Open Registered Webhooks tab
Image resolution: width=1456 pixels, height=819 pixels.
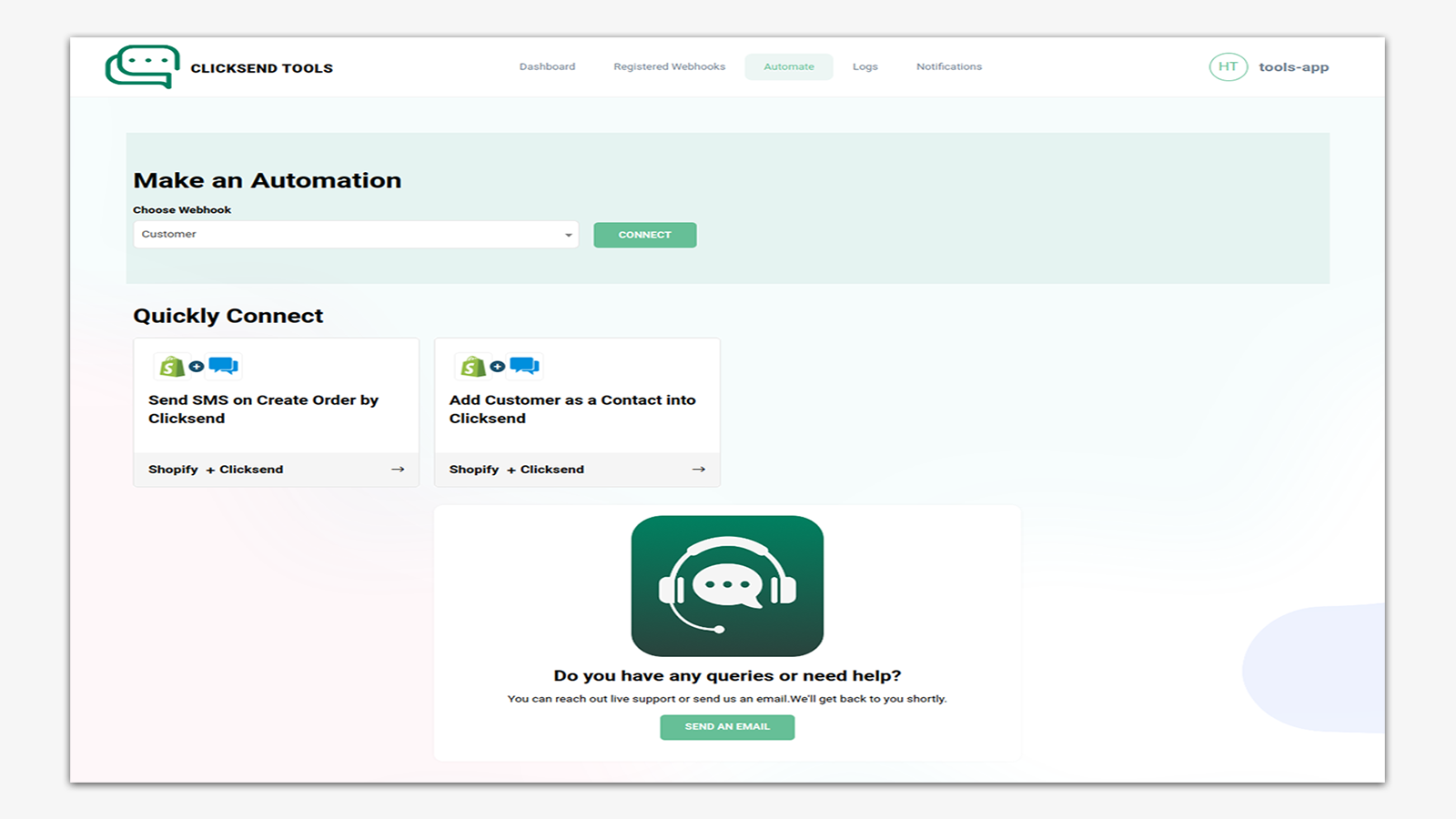[x=669, y=66]
